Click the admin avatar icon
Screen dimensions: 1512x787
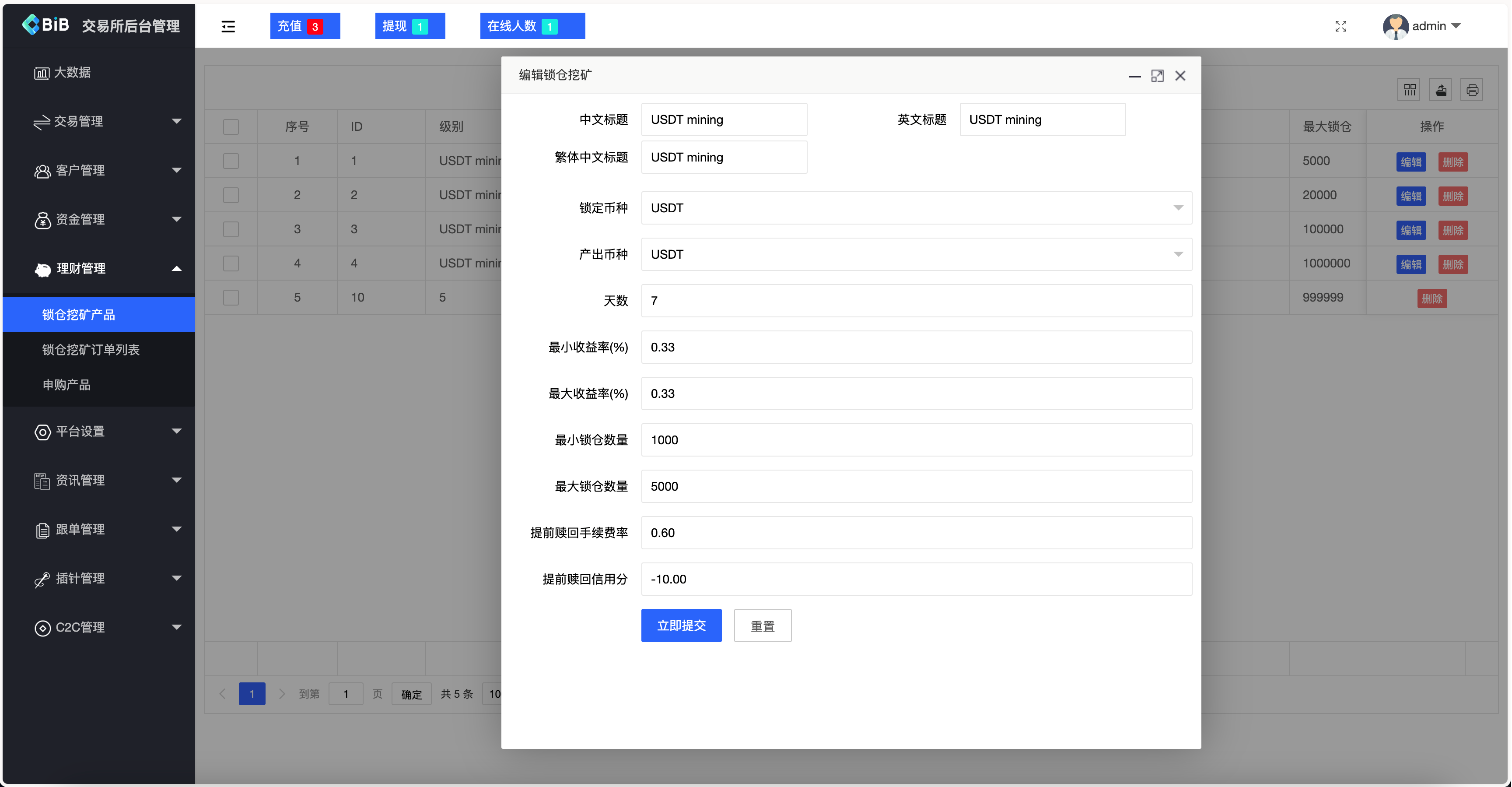coord(1395,26)
